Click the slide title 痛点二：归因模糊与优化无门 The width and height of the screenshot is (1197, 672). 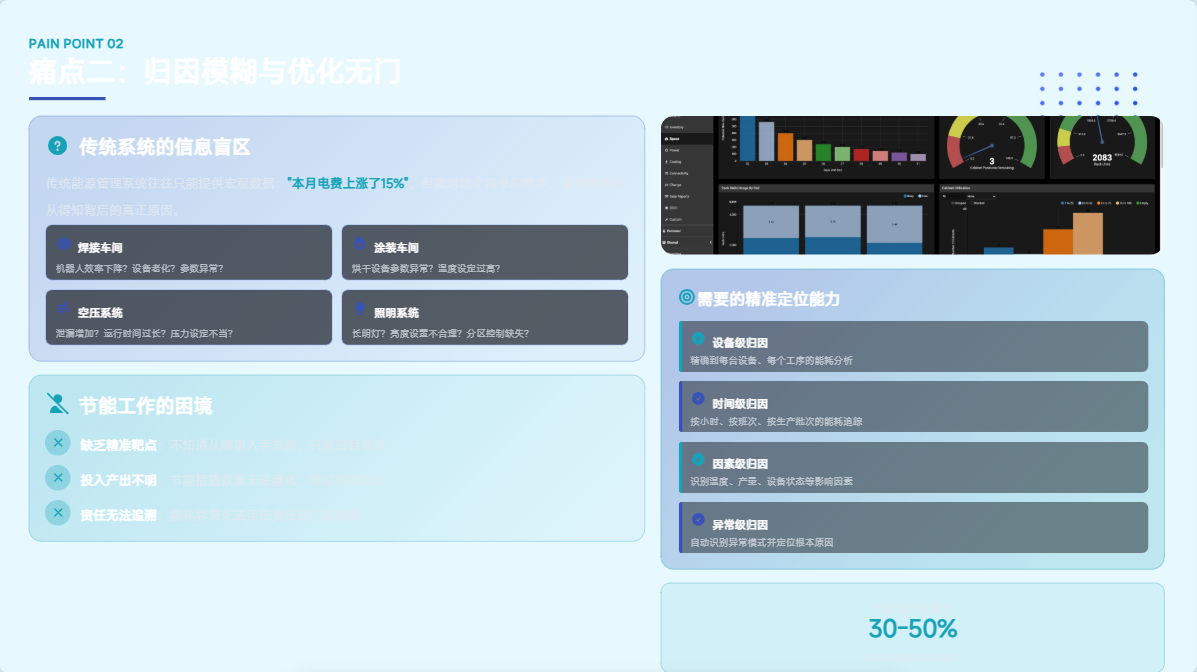[215, 72]
